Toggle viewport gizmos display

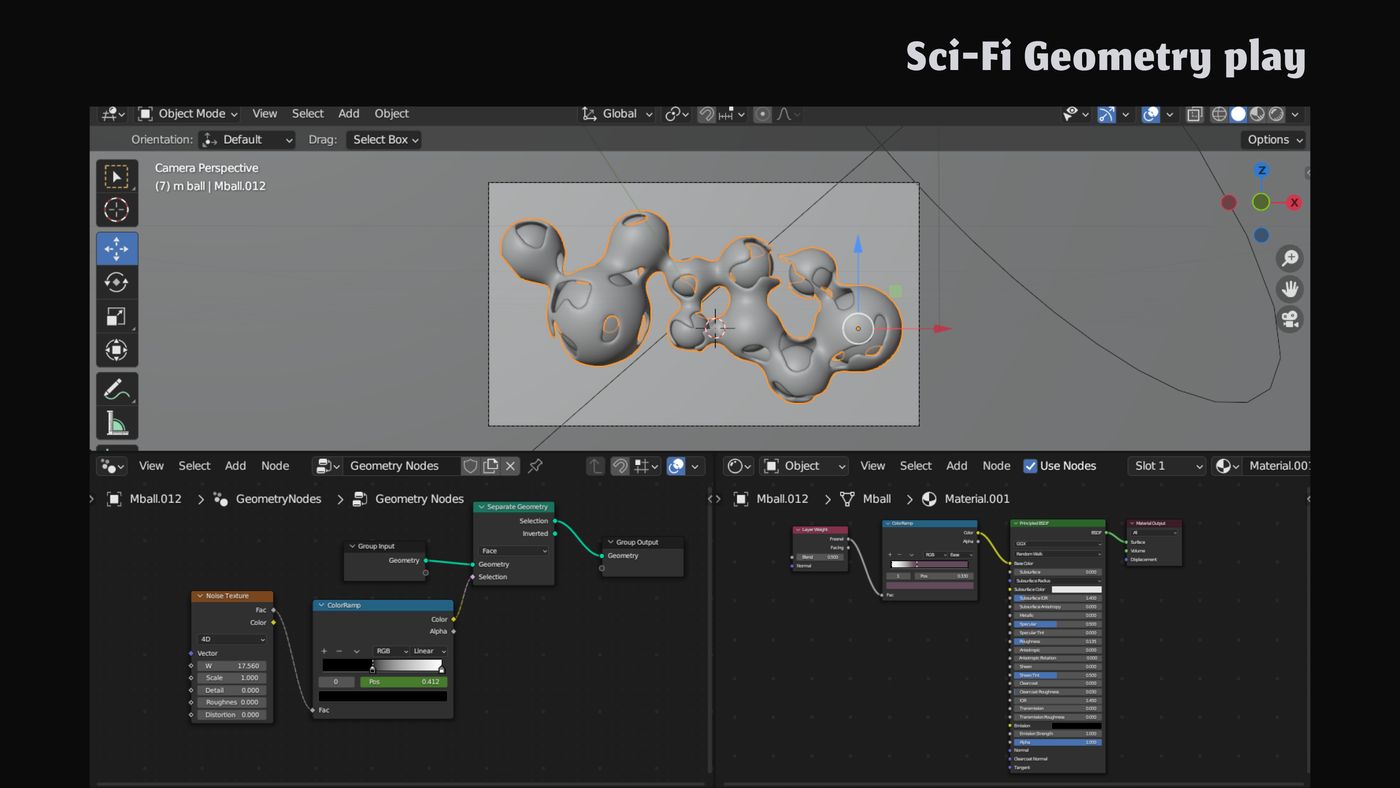(x=1106, y=114)
